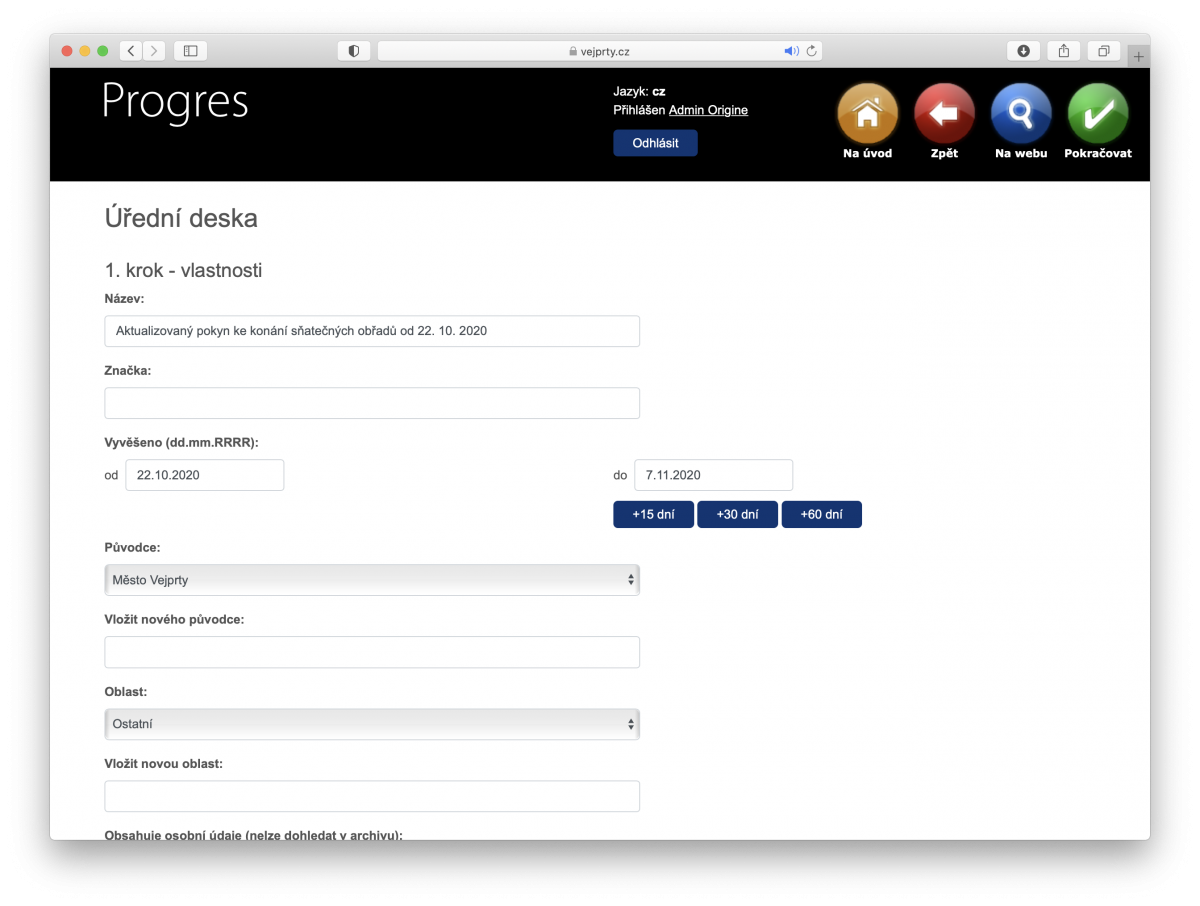Click the Share icon in Safari toolbar

pyautogui.click(x=1064, y=51)
